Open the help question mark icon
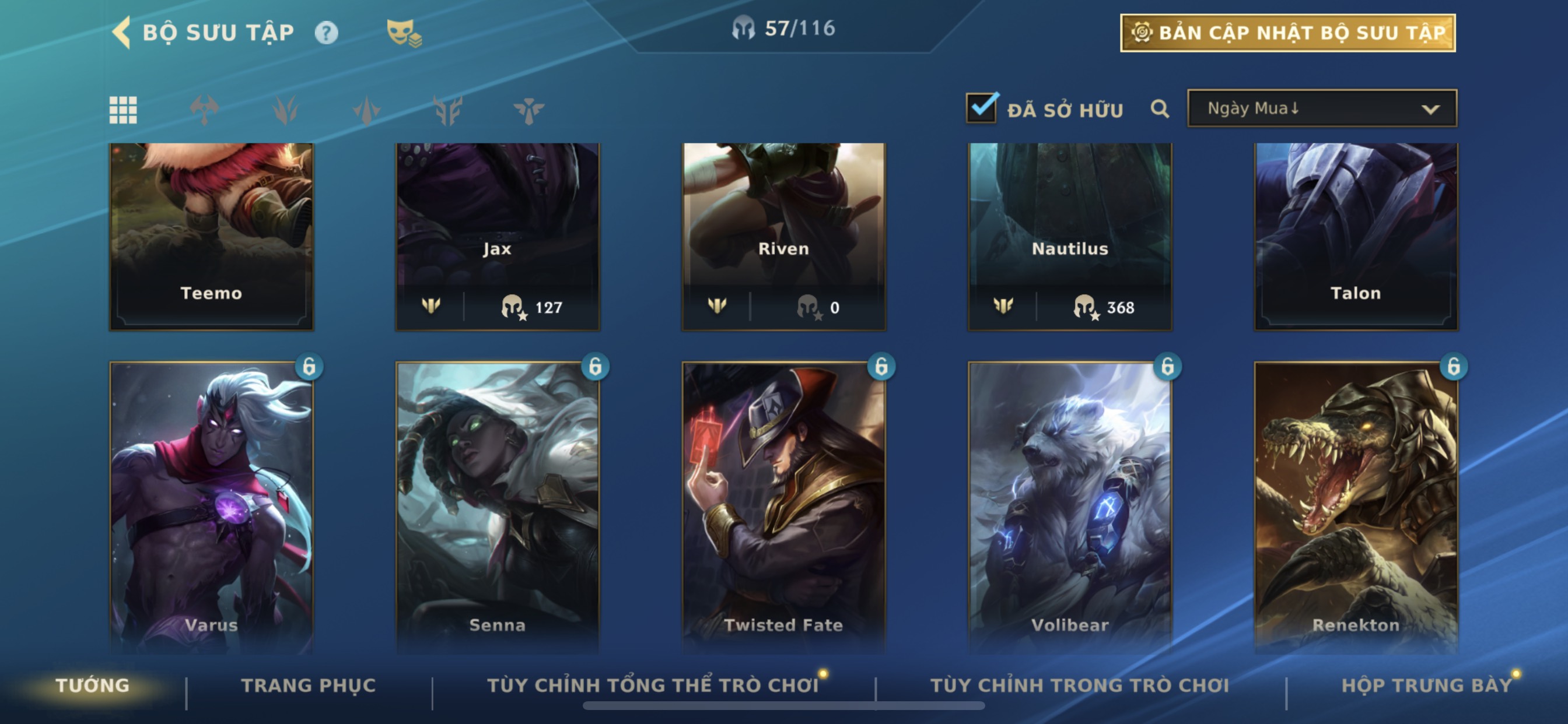The height and width of the screenshot is (724, 1568). (326, 32)
